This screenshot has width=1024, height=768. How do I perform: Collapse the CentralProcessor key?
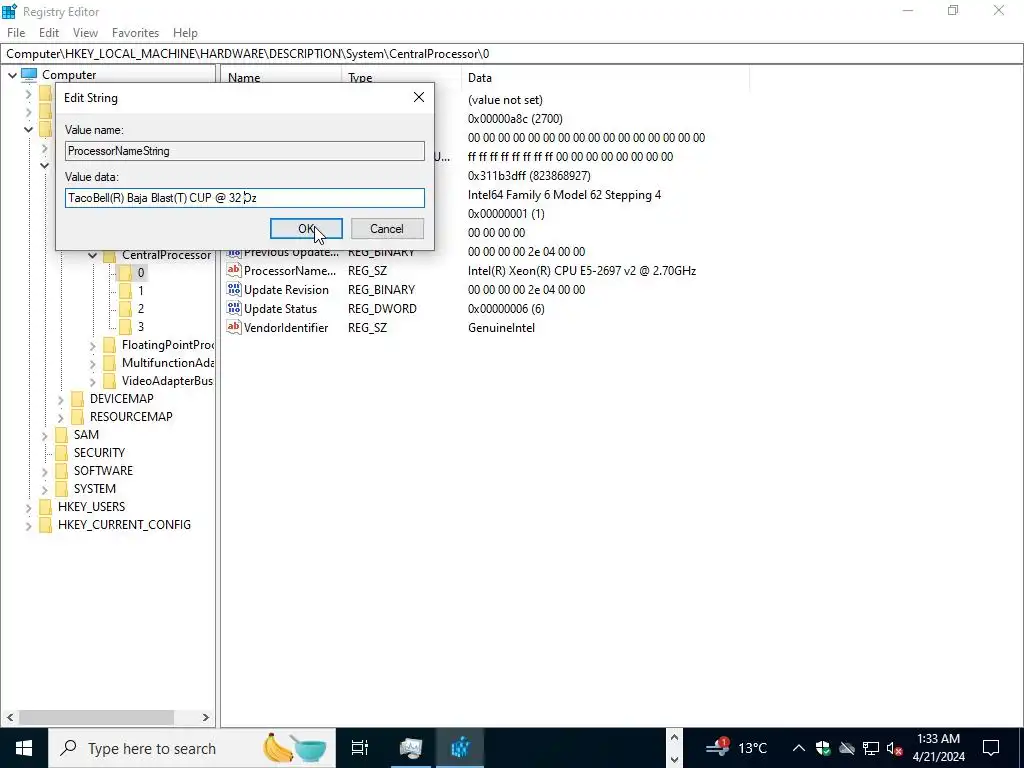(x=93, y=255)
